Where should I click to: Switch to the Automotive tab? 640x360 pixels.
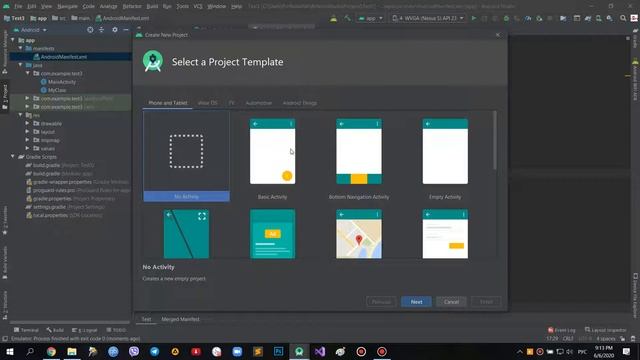click(258, 103)
